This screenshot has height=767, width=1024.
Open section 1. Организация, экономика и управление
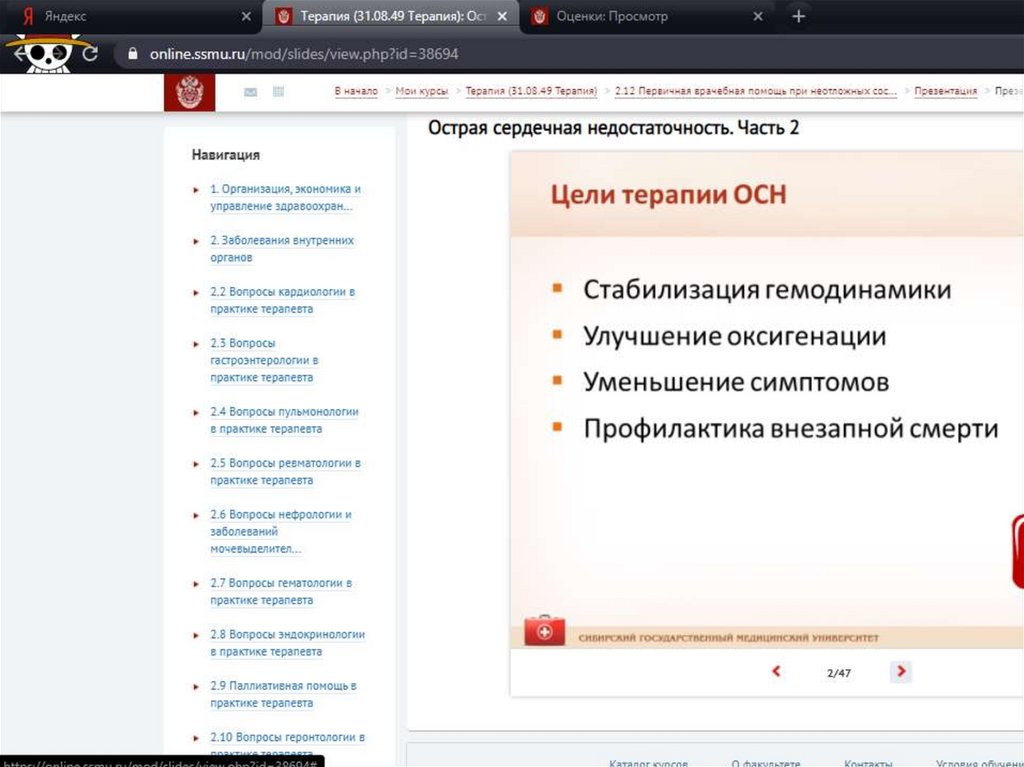click(x=285, y=197)
